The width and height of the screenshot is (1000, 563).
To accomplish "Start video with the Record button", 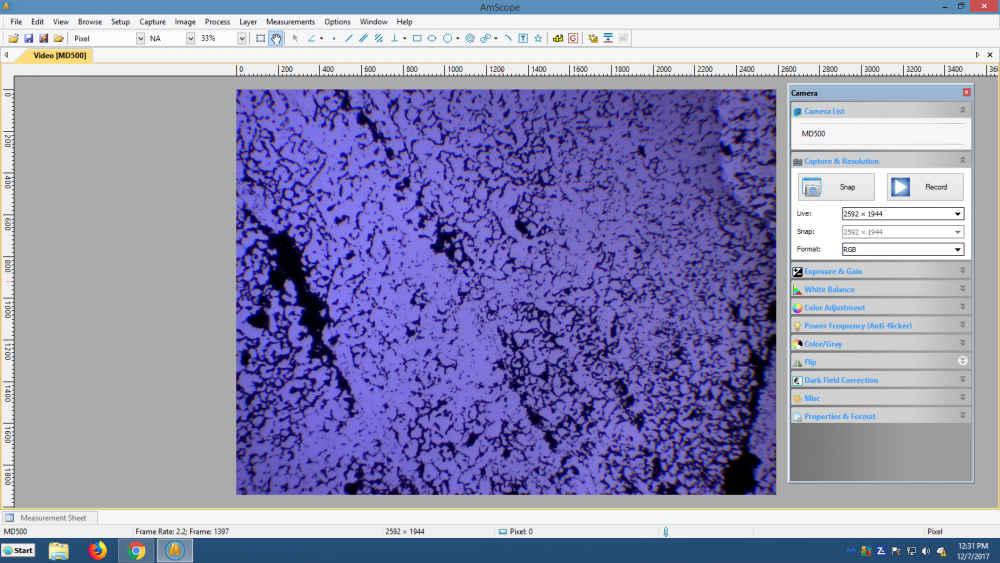I will tap(925, 187).
